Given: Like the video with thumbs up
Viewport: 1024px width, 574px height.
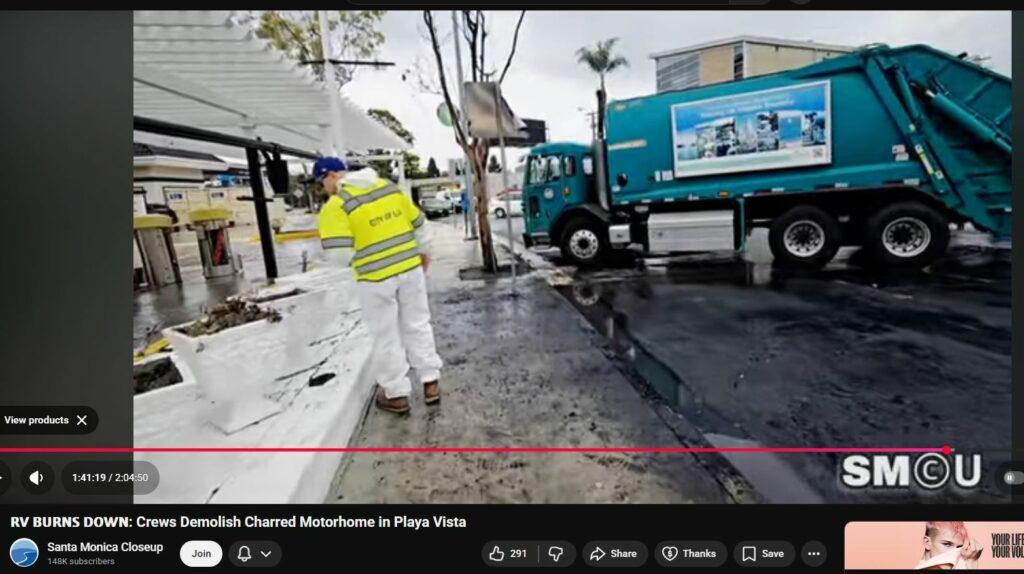Looking at the screenshot, I should (x=508, y=554).
